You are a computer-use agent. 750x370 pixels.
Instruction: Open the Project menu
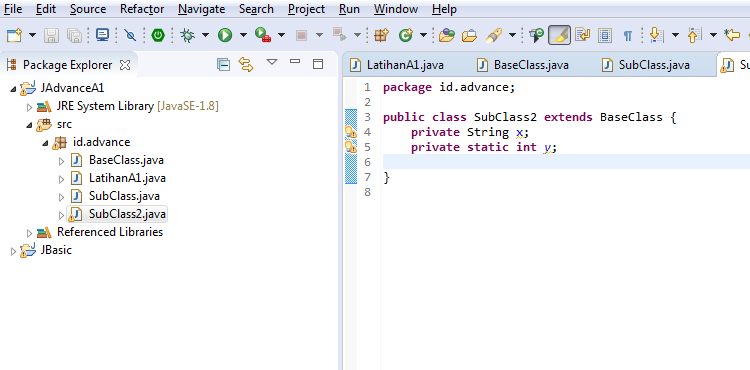pos(307,9)
